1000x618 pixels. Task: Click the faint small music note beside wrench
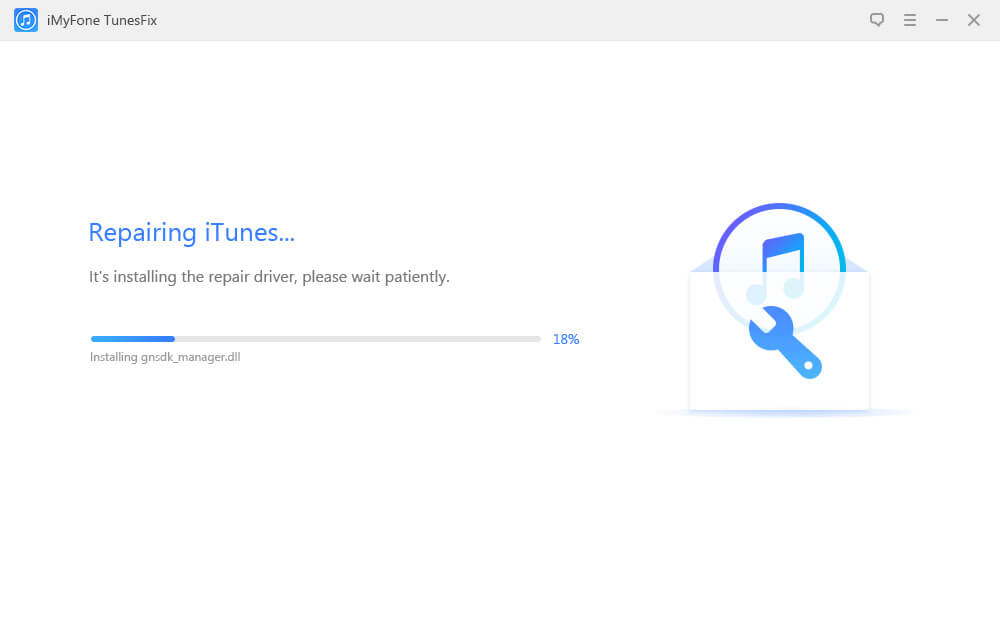pos(758,293)
